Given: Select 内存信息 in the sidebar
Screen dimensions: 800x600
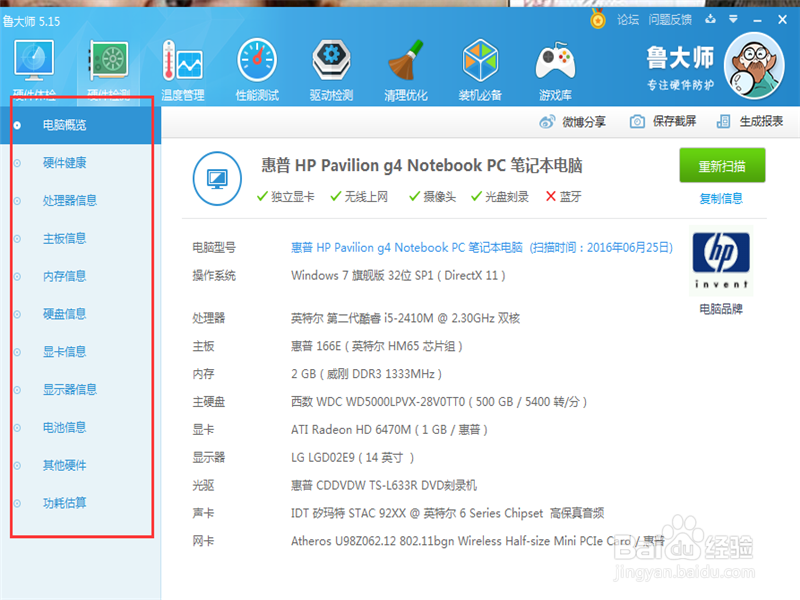Looking at the screenshot, I should 64,276.
